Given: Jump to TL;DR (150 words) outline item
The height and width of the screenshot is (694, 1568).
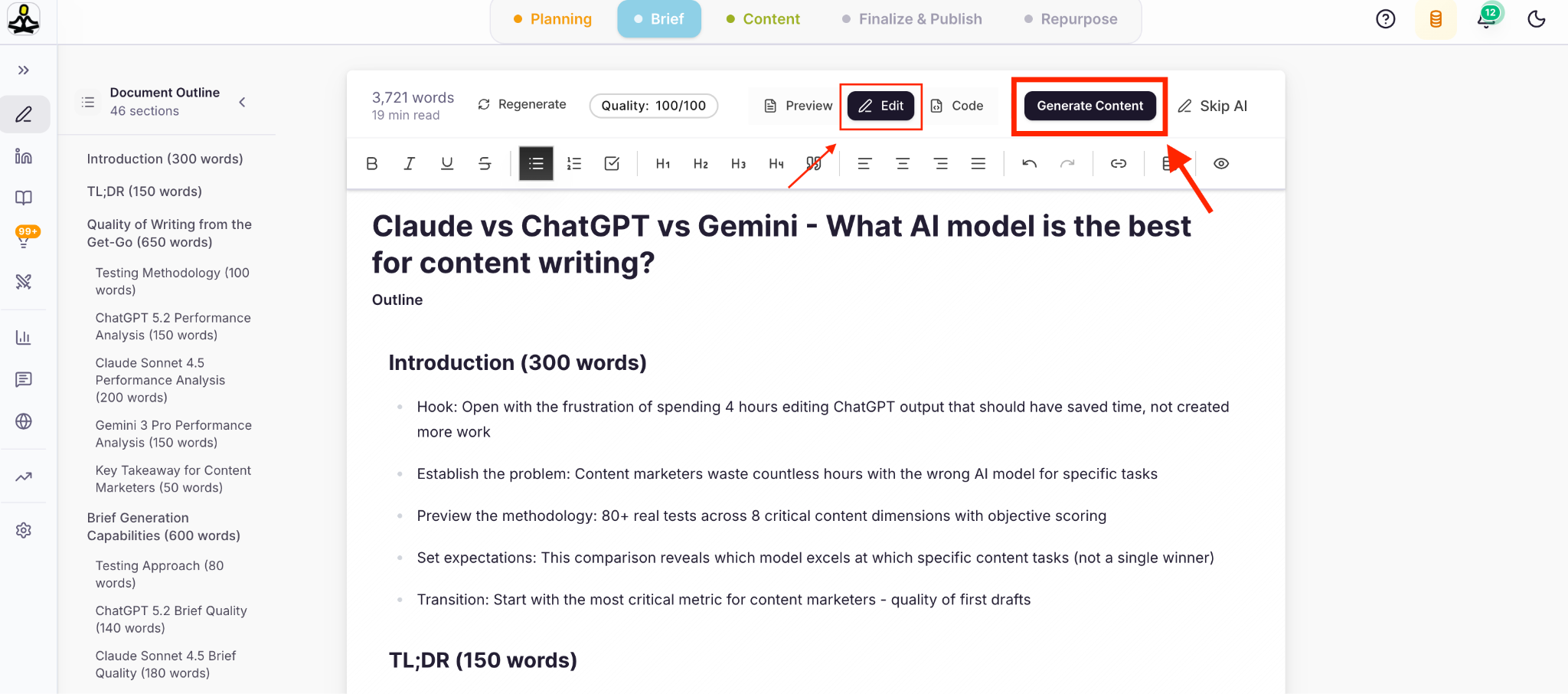Looking at the screenshot, I should point(145,192).
